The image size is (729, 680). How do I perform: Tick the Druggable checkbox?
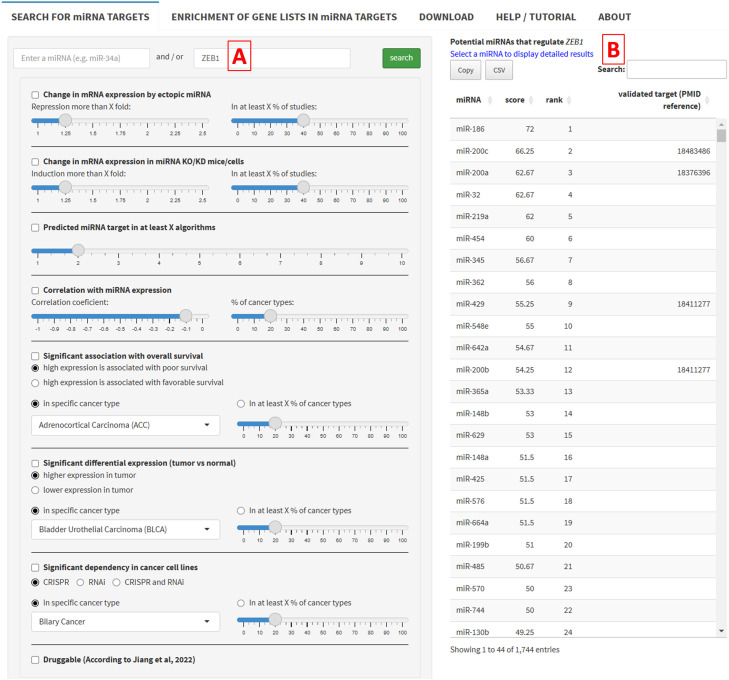(x=35, y=660)
